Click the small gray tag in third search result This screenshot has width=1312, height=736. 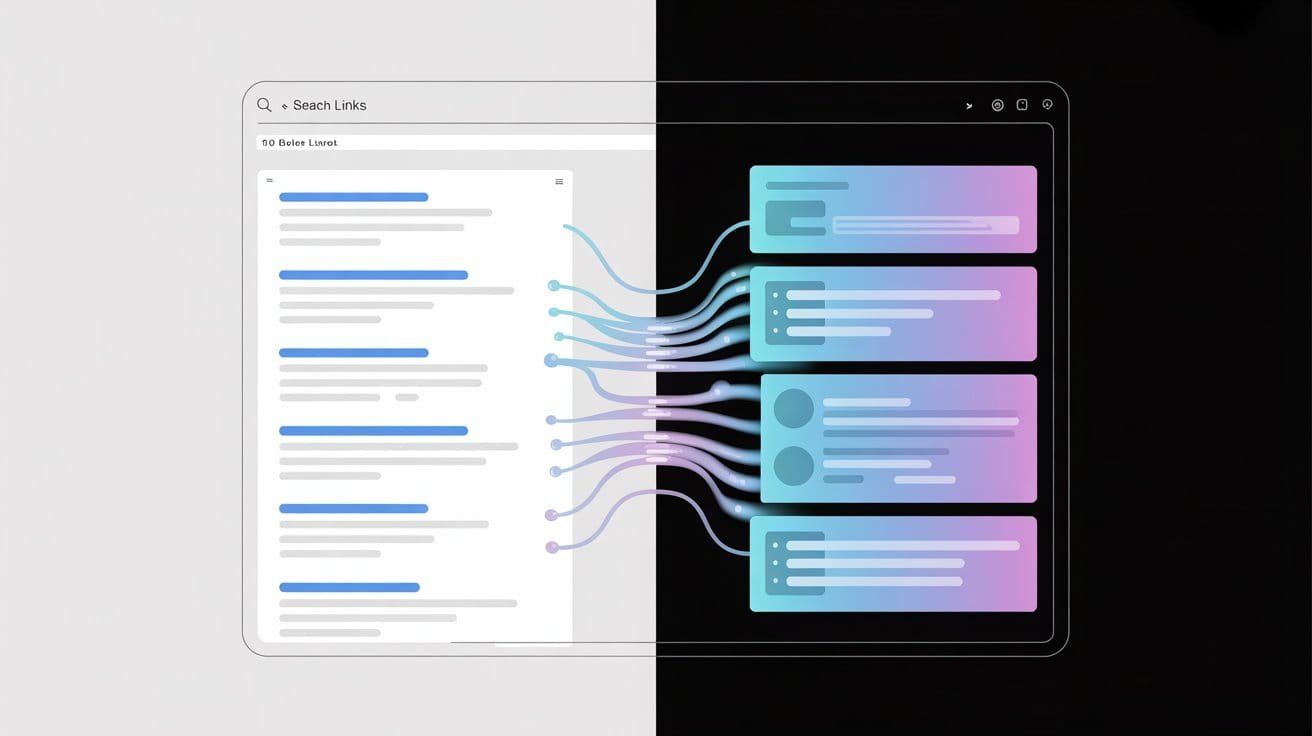click(x=406, y=397)
